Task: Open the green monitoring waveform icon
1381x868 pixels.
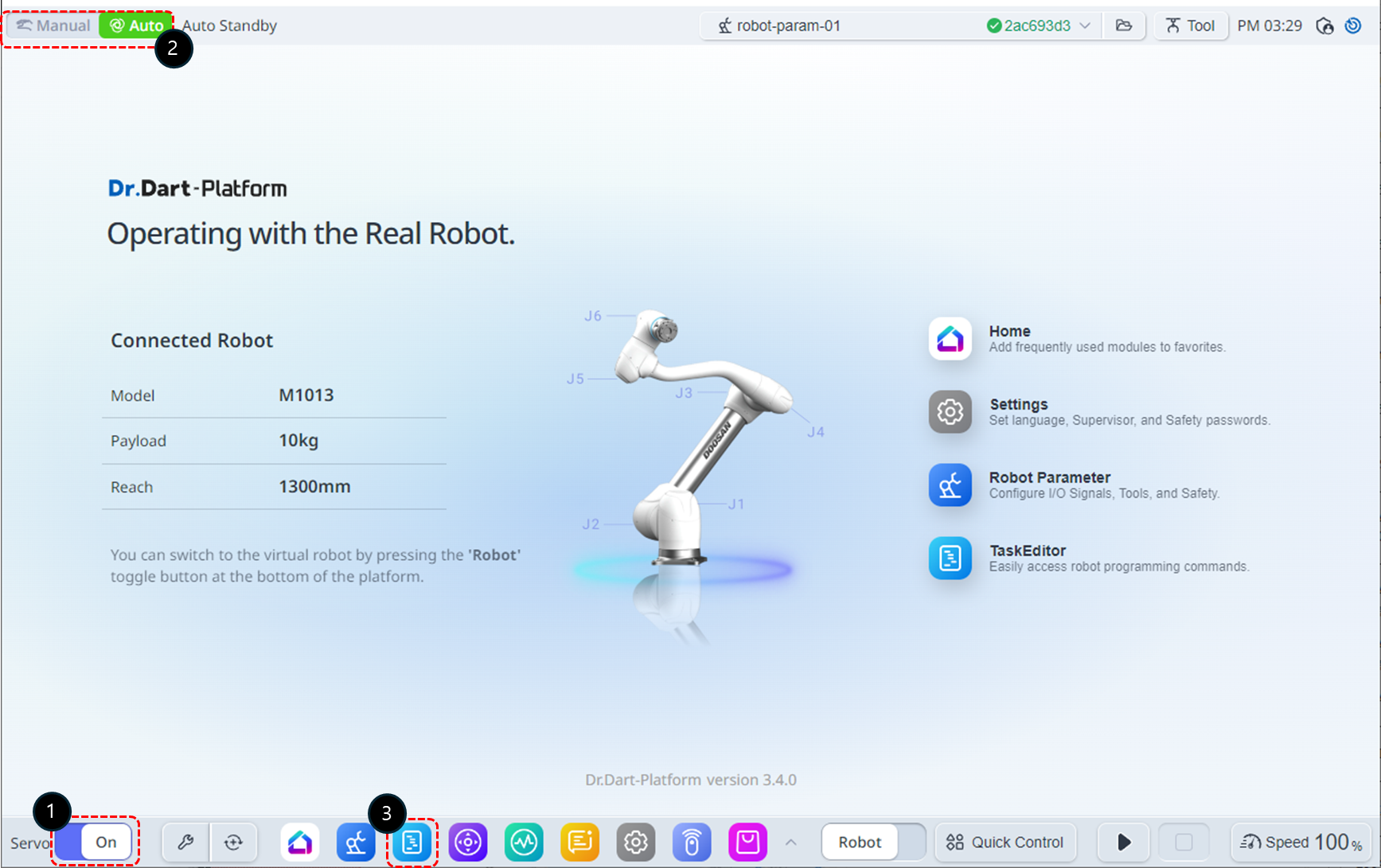Action: (x=524, y=842)
